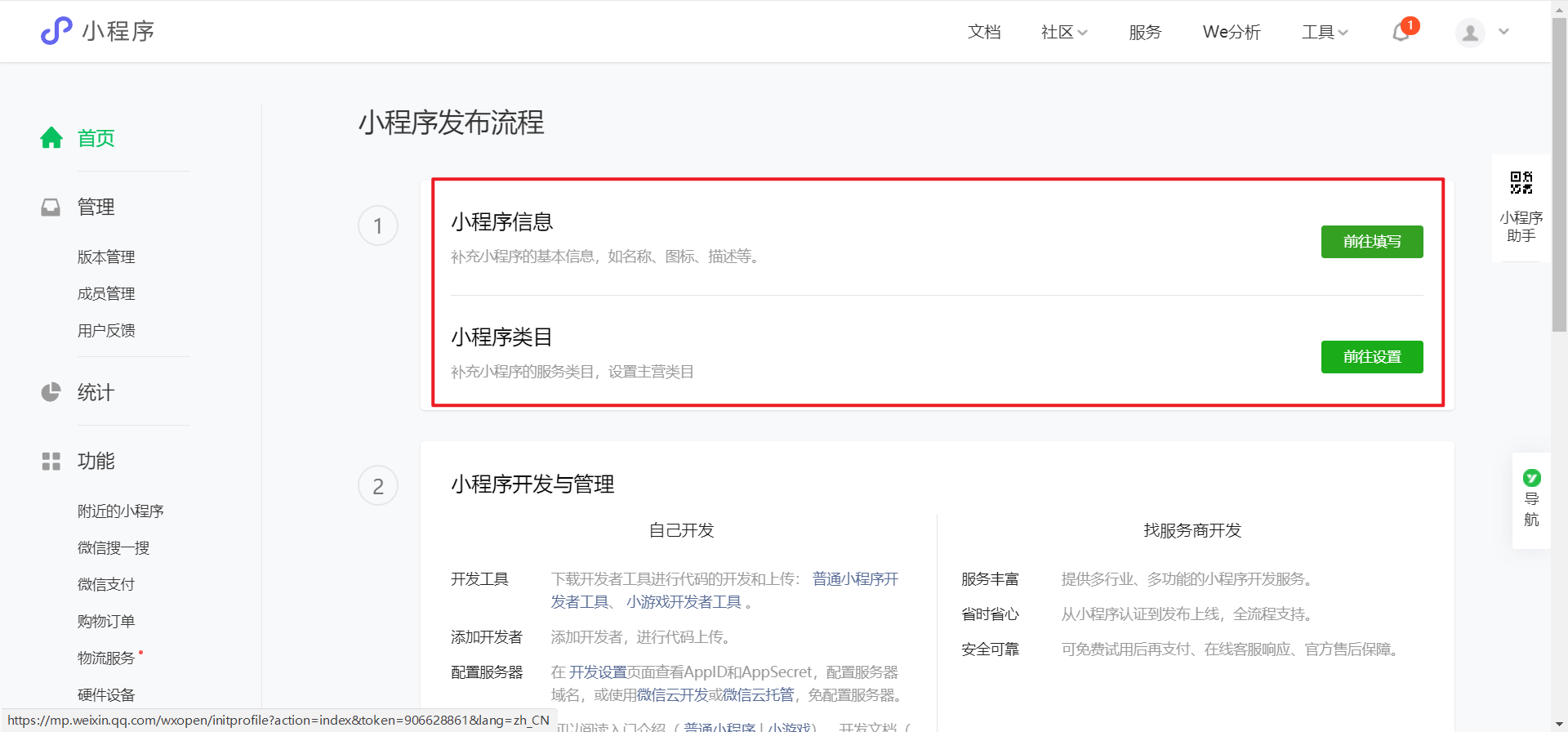
Task: Open 附近的小程序 in the sidebar
Action: (121, 511)
